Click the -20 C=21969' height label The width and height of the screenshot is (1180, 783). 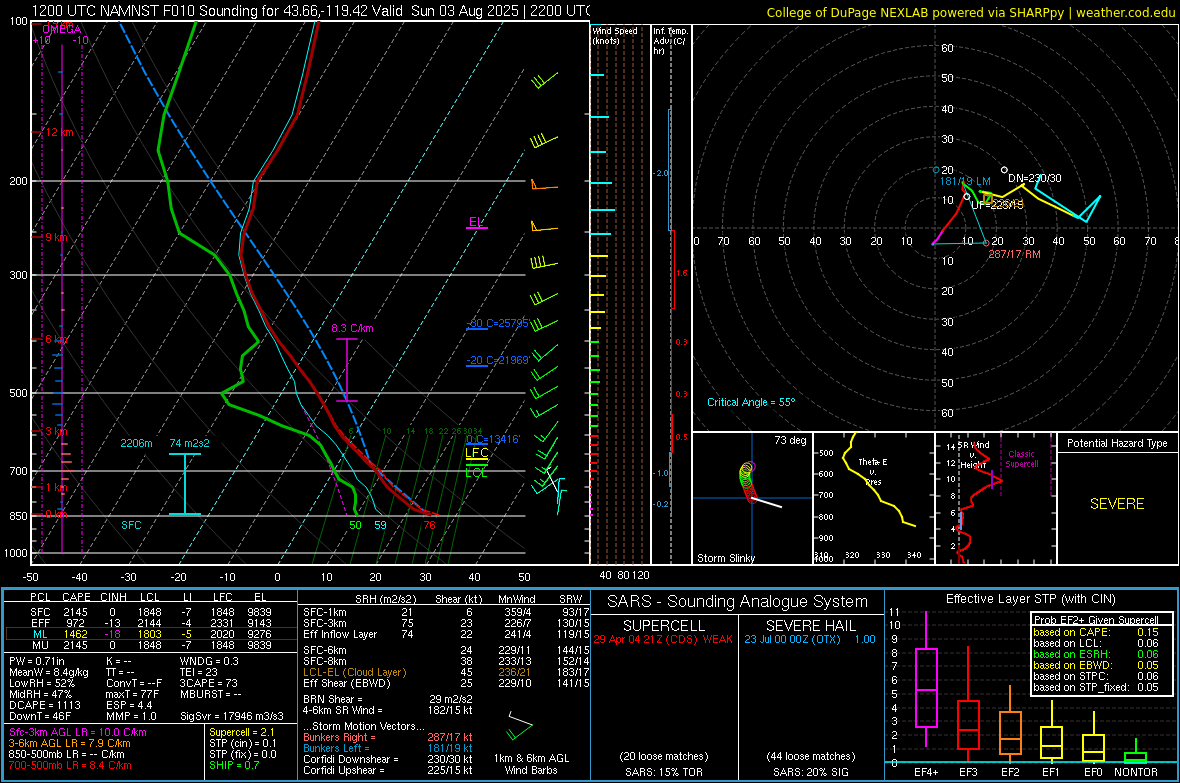point(498,360)
